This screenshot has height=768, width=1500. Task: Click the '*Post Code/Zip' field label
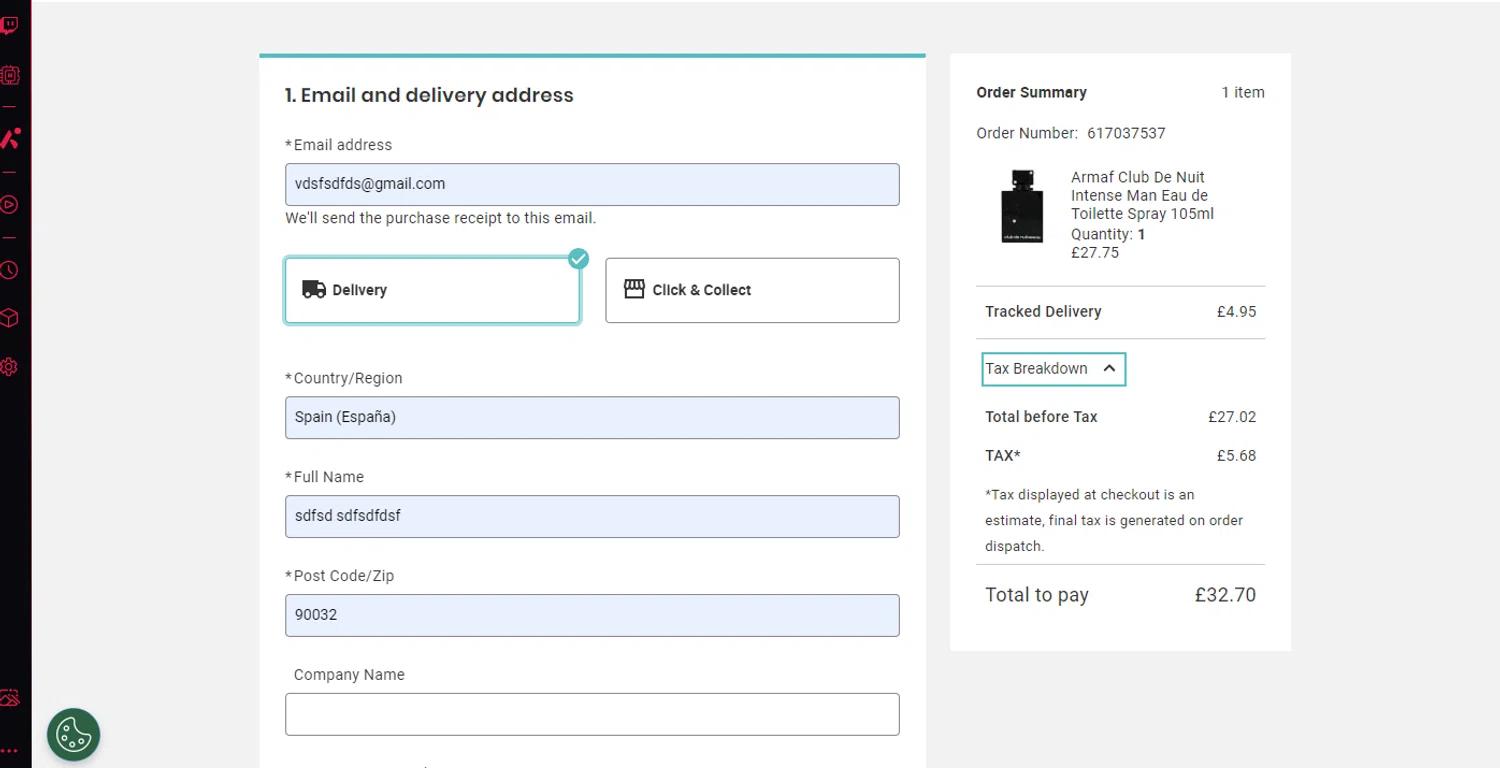(340, 576)
